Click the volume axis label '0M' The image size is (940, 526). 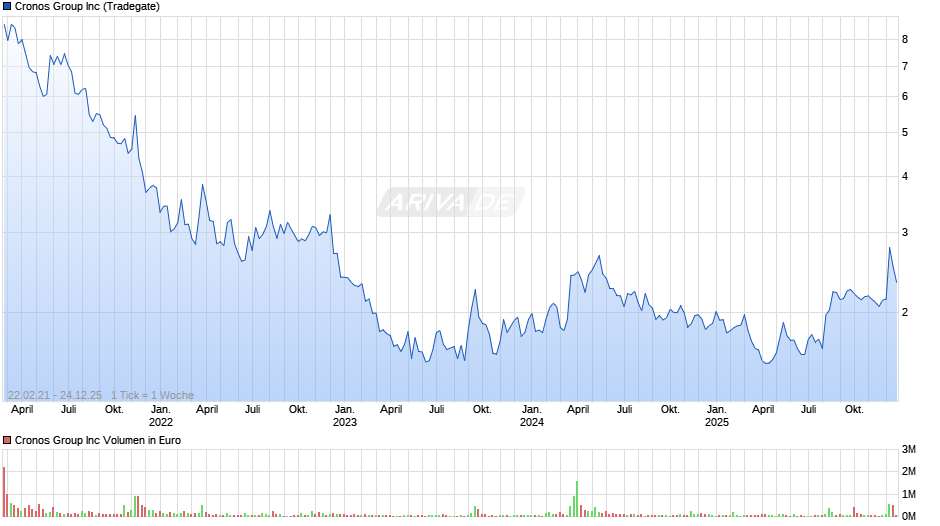[909, 516]
